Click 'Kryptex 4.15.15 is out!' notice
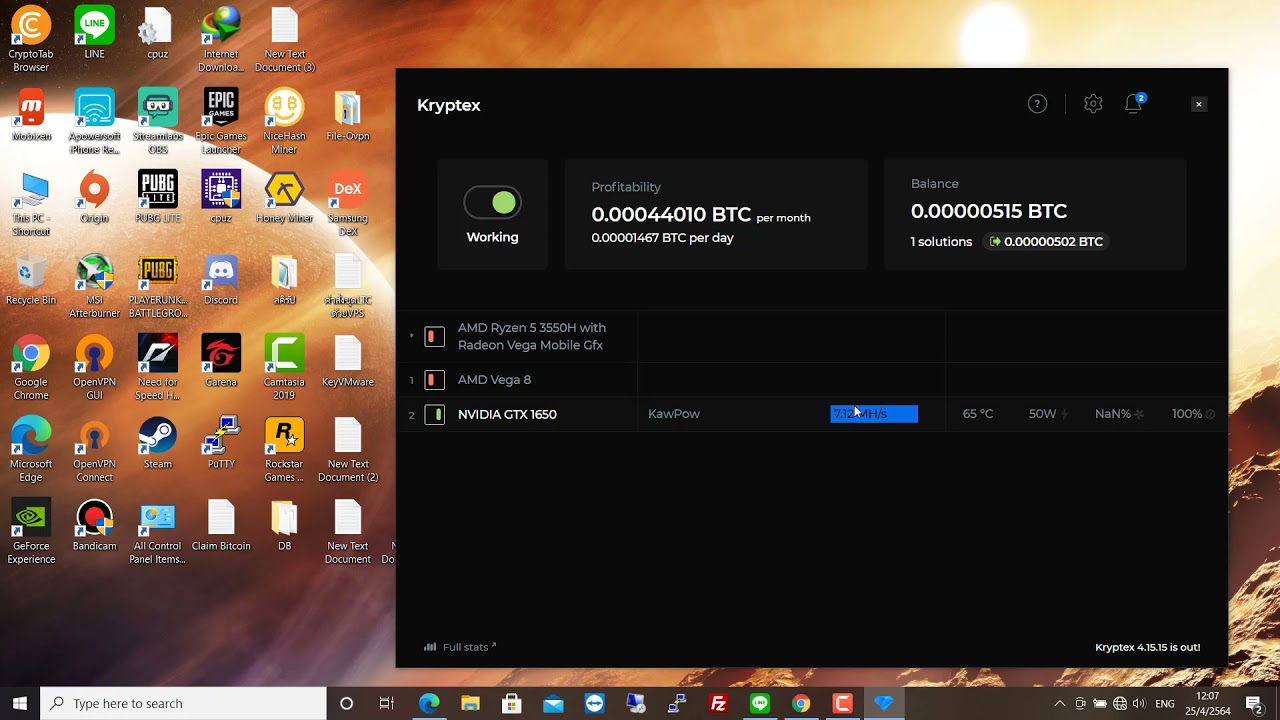The image size is (1280, 720). pyautogui.click(x=1147, y=647)
